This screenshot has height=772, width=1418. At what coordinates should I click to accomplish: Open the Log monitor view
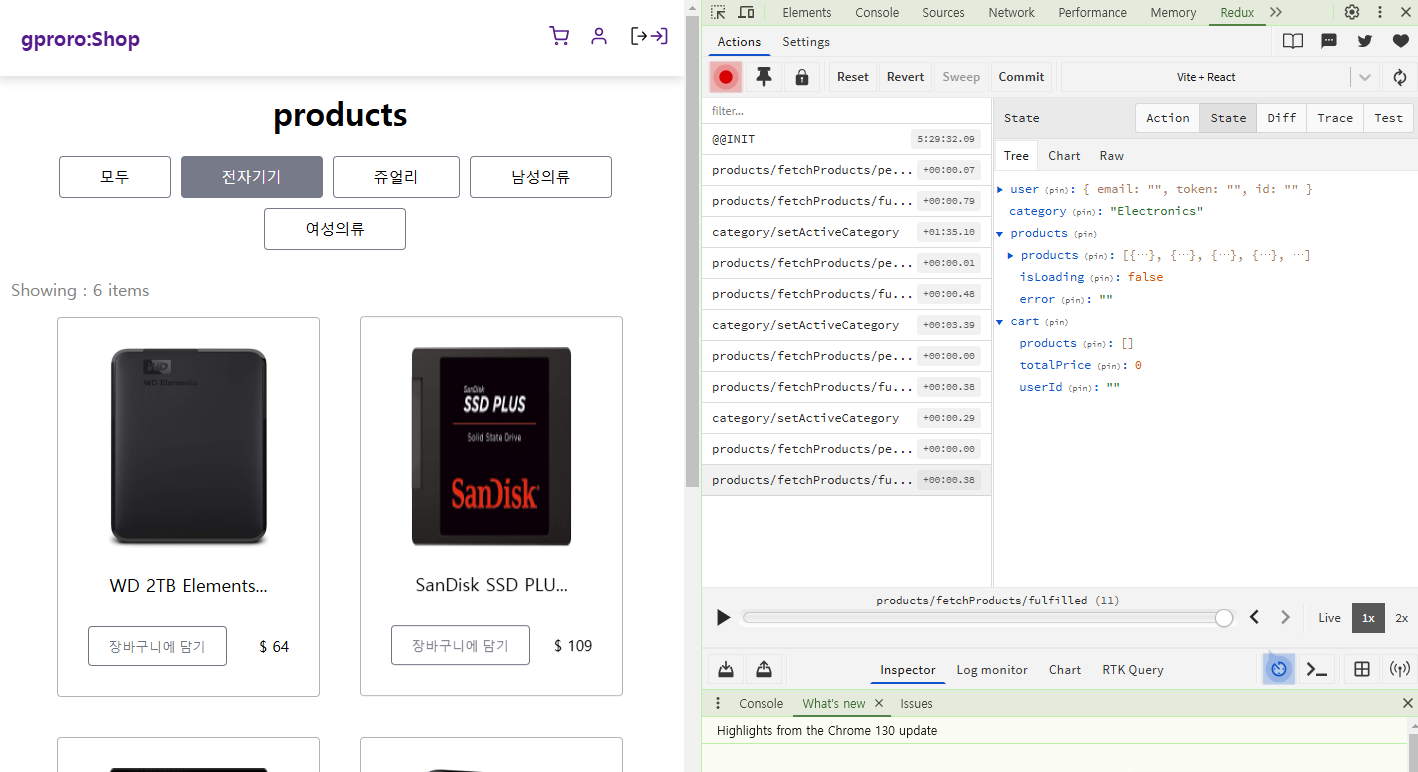pos(992,670)
